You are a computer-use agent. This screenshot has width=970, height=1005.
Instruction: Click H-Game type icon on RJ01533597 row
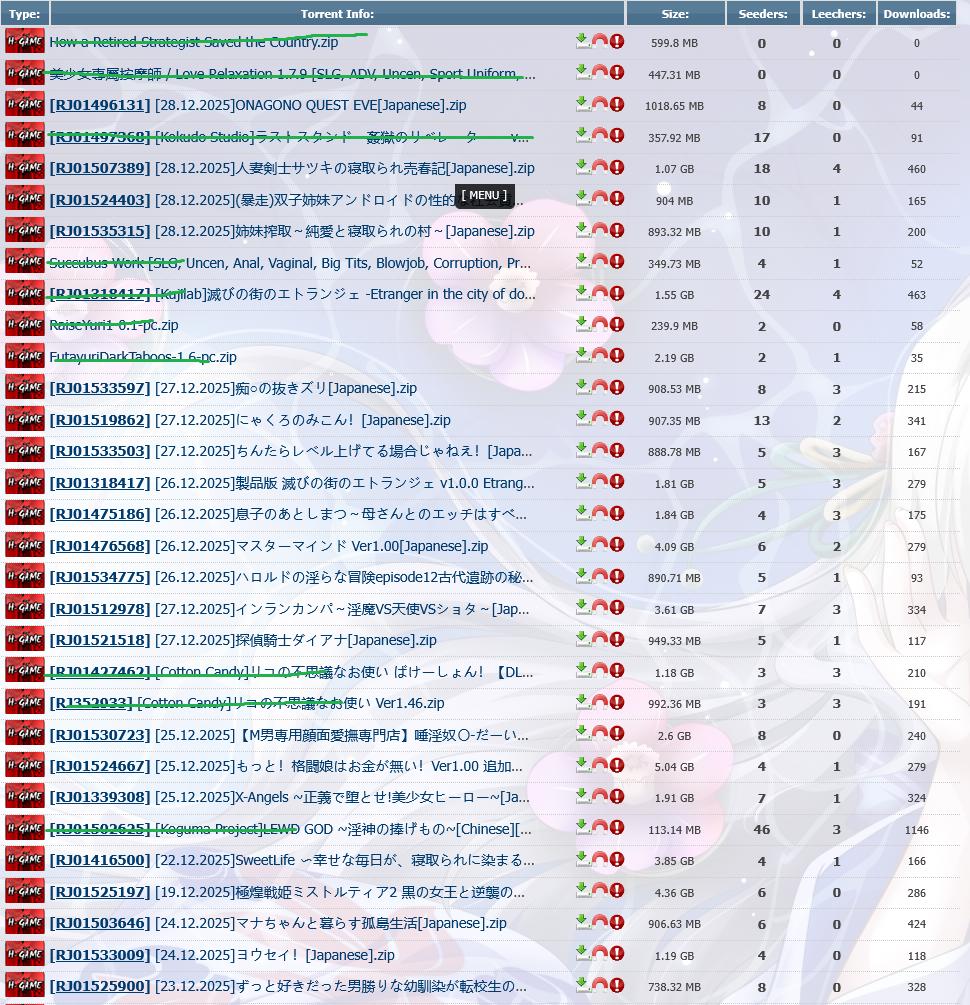24,388
